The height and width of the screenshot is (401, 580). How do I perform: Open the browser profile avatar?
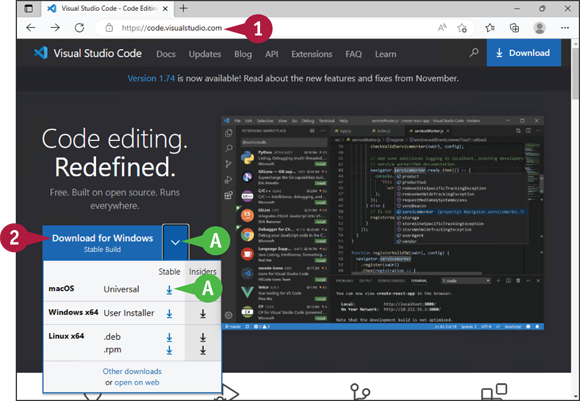point(539,28)
